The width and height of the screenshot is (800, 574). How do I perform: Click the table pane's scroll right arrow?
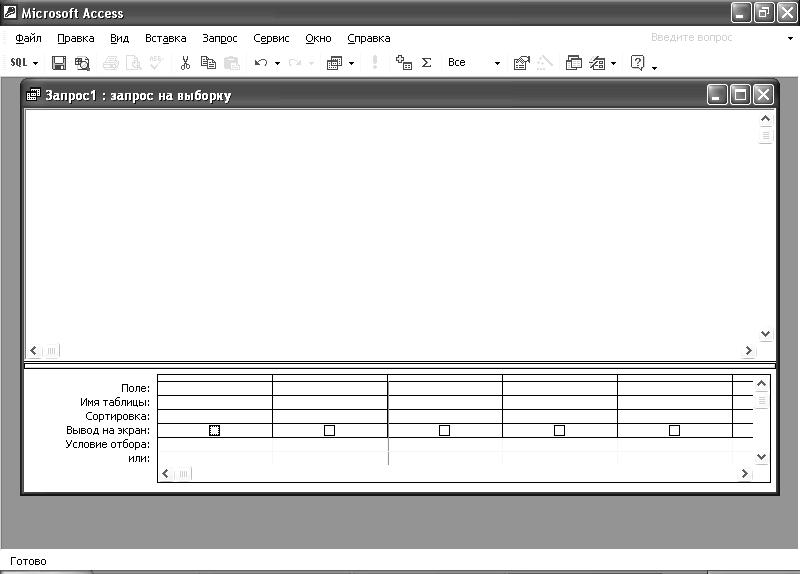[748, 351]
